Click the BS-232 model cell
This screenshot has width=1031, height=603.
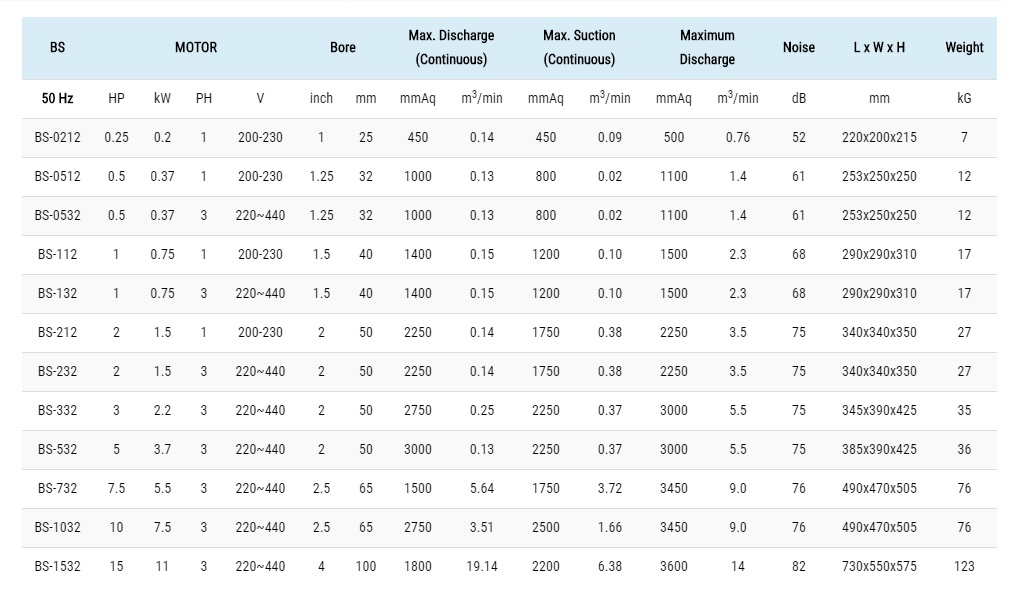(x=57, y=371)
